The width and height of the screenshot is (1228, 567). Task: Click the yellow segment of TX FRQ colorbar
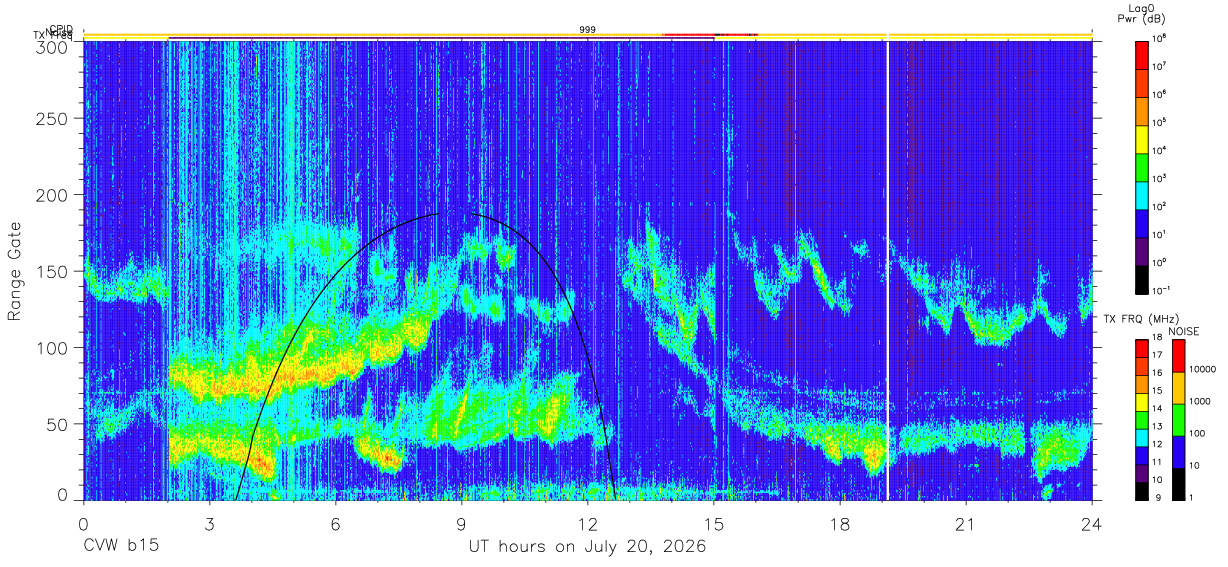(x=1142, y=401)
